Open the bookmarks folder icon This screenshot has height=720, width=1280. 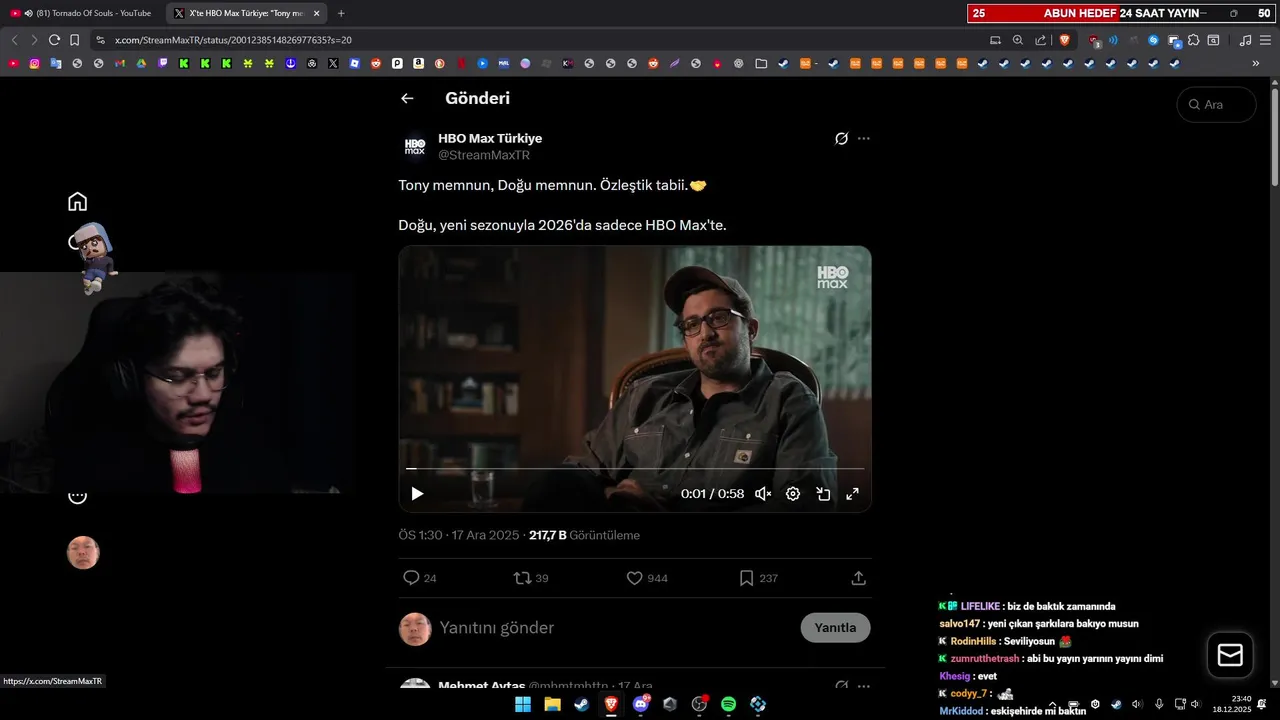click(x=761, y=63)
